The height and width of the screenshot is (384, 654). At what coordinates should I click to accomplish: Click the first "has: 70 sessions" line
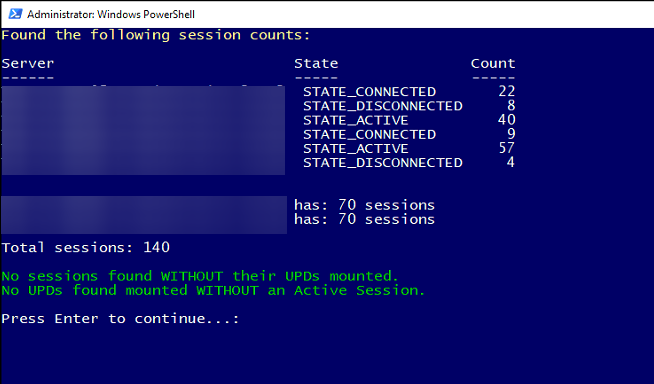365,205
